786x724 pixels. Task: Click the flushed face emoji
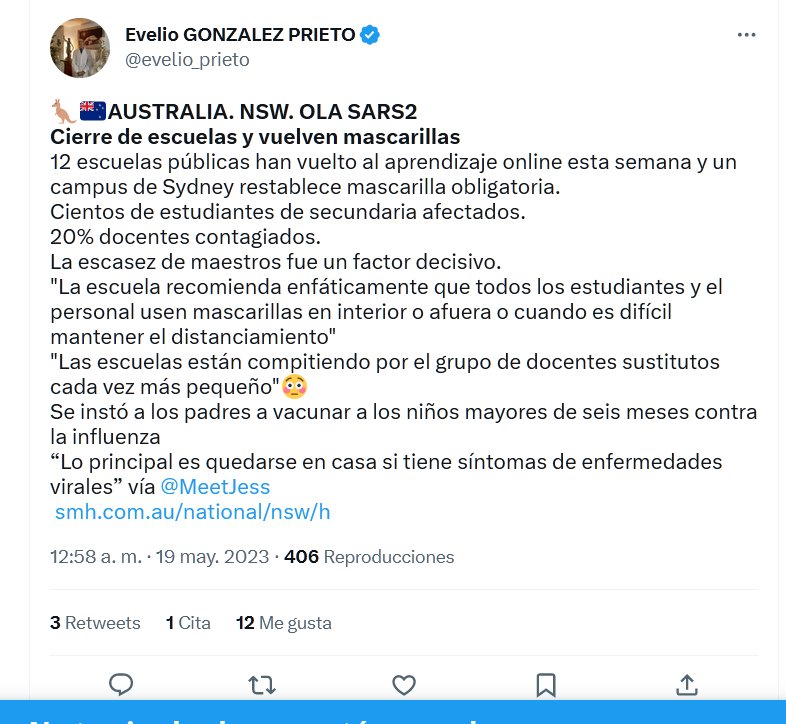coord(293,386)
